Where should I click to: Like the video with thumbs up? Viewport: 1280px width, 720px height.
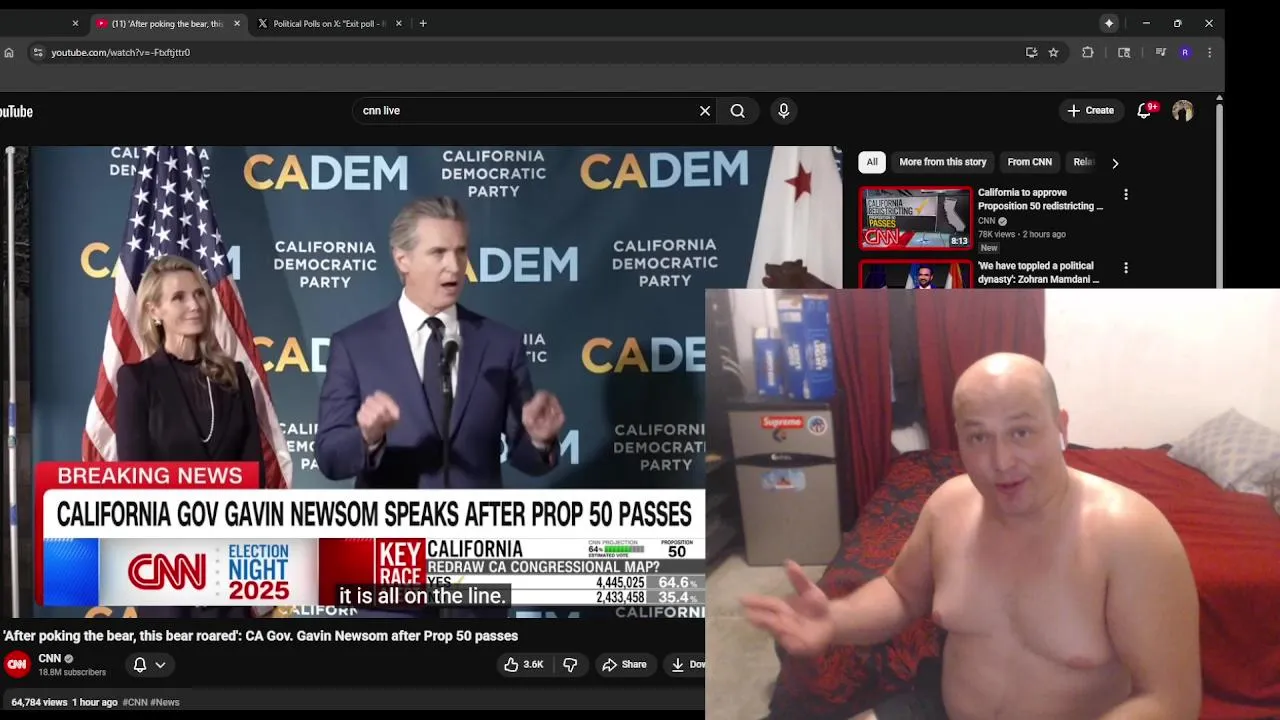click(524, 664)
